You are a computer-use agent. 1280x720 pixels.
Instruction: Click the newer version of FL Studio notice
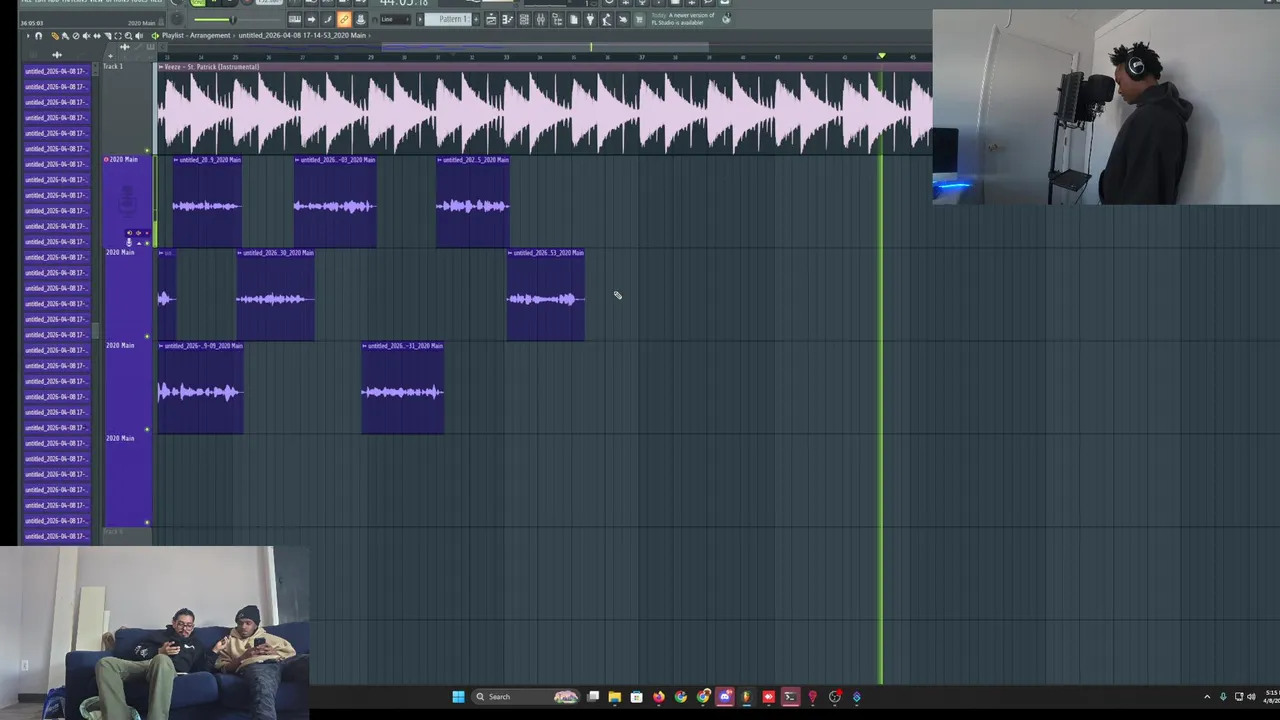(683, 19)
